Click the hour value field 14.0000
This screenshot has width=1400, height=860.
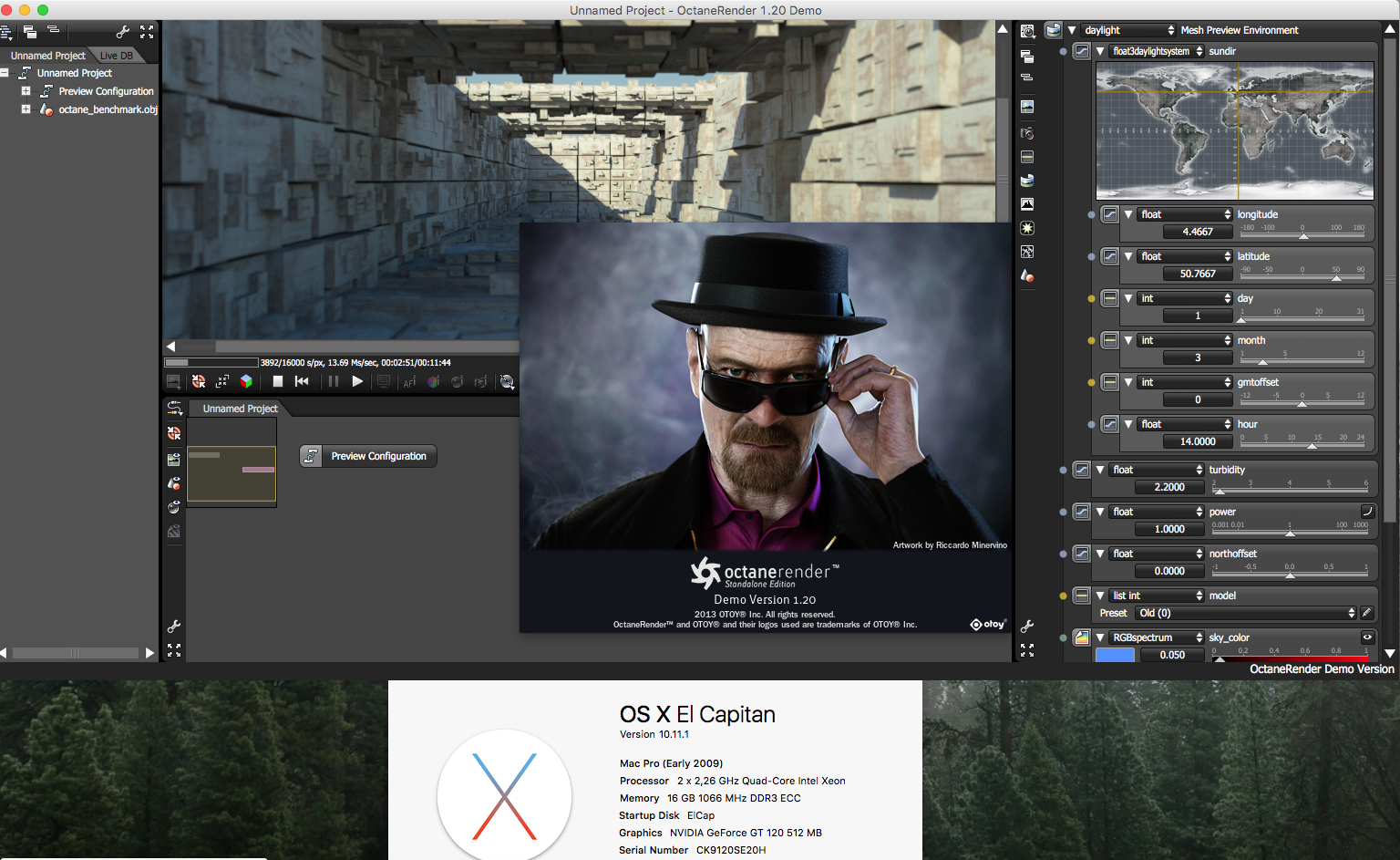pyautogui.click(x=1198, y=441)
